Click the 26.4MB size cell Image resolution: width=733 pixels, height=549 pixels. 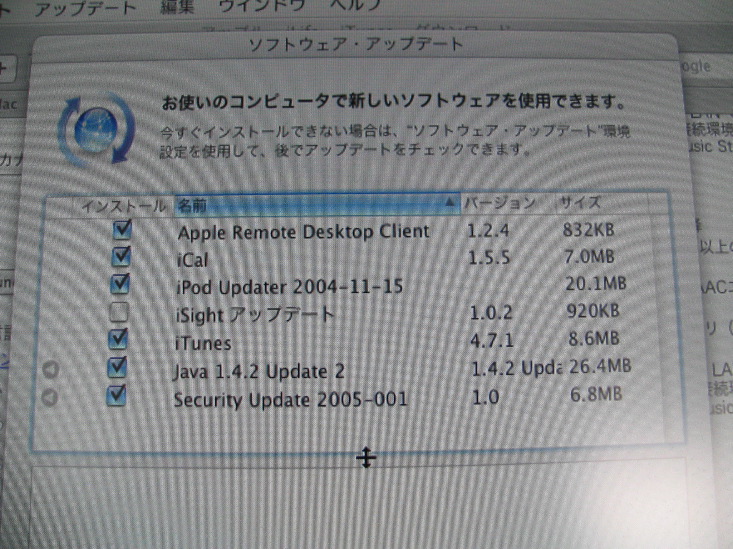[x=600, y=366]
